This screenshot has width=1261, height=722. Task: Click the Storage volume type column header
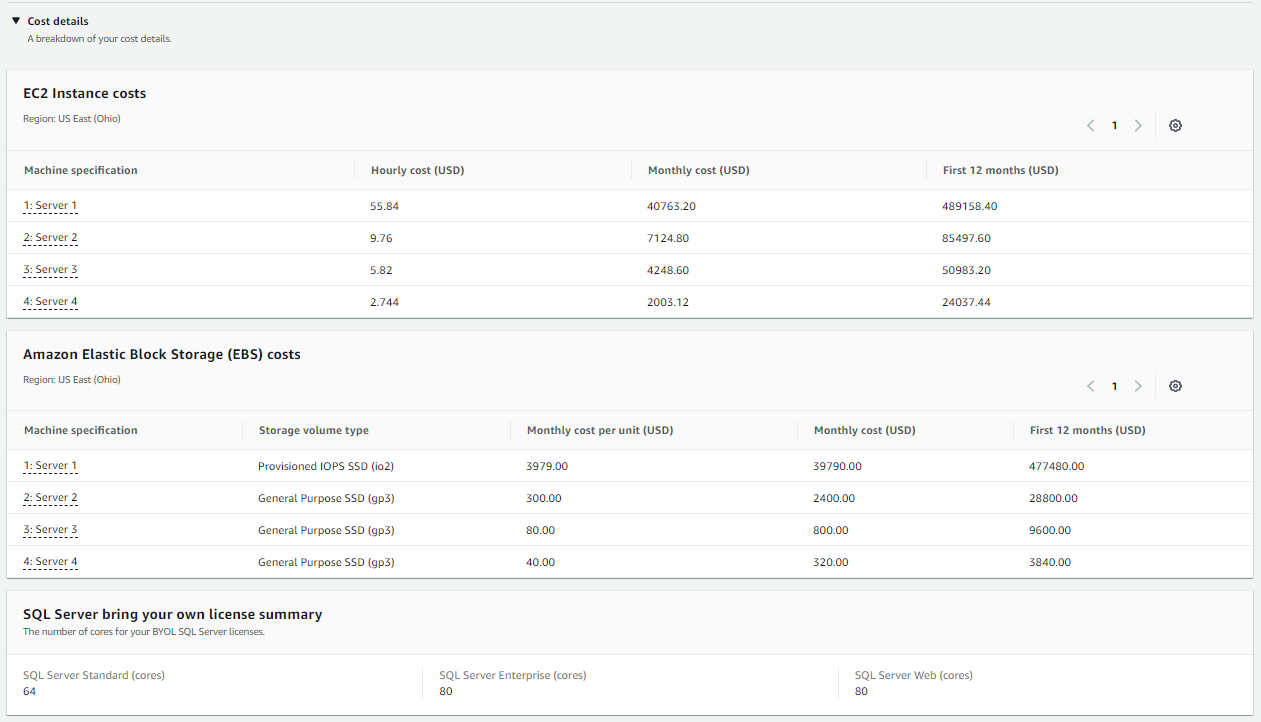[313, 430]
